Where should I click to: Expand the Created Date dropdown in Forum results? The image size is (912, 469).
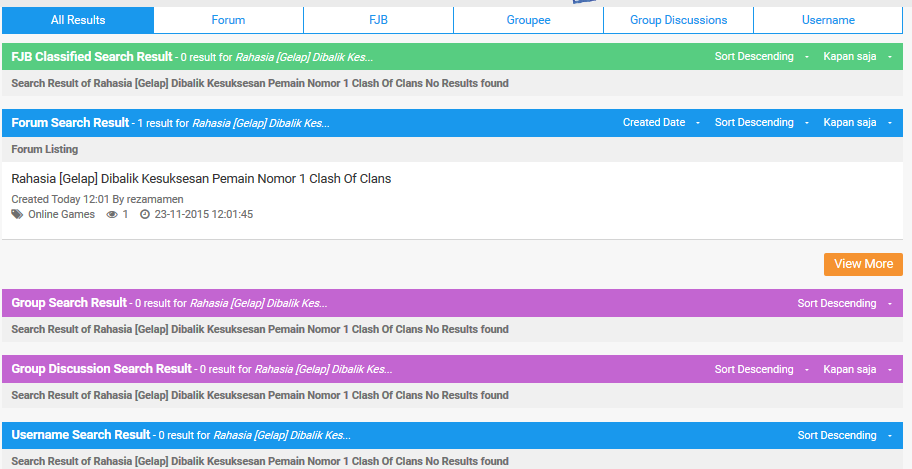pos(660,123)
